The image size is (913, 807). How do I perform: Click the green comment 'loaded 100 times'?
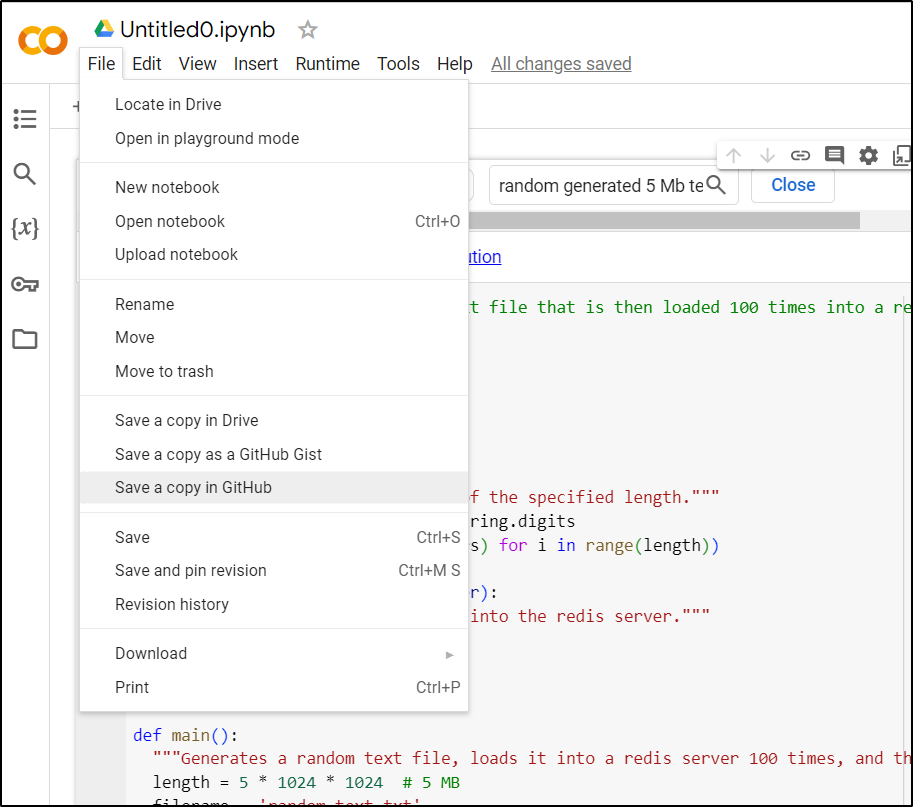(x=739, y=307)
